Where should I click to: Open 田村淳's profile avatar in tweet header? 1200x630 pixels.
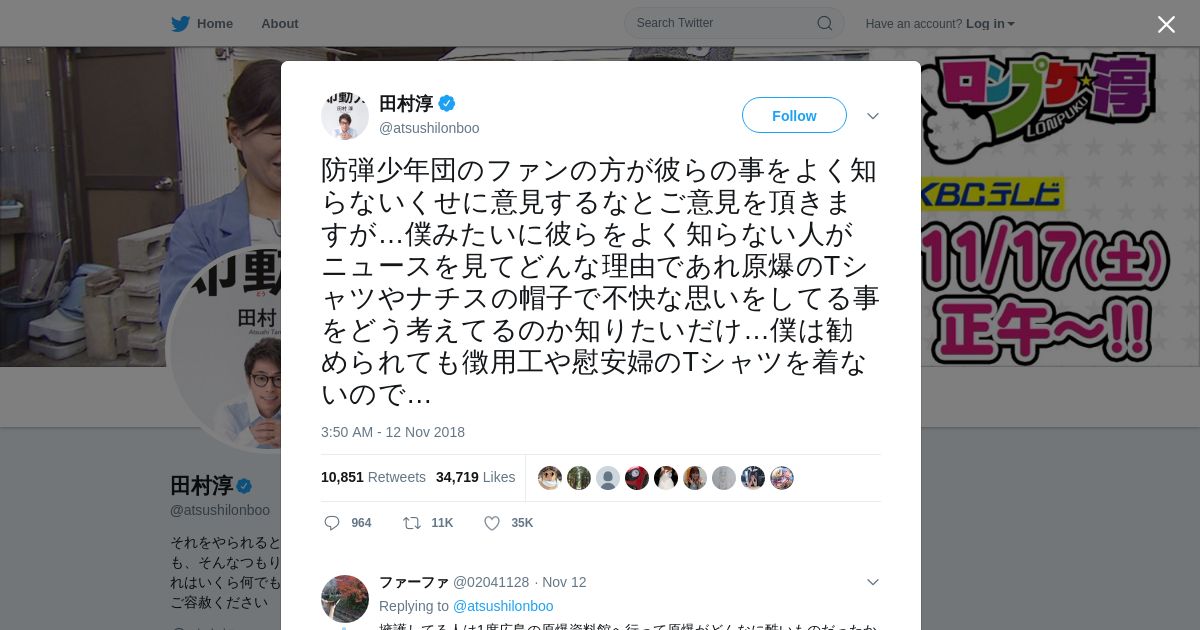pos(345,115)
